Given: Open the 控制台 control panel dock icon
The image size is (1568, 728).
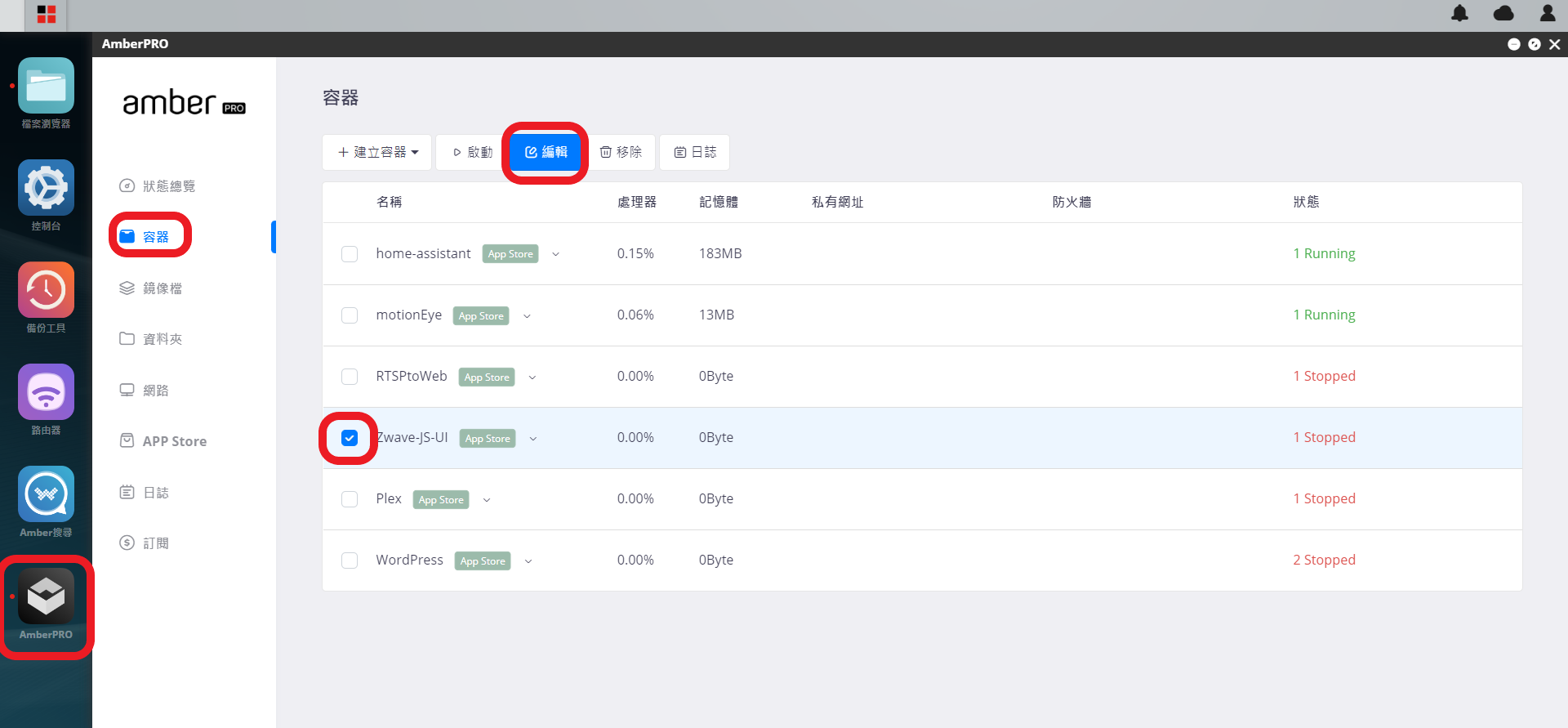Looking at the screenshot, I should click(46, 188).
